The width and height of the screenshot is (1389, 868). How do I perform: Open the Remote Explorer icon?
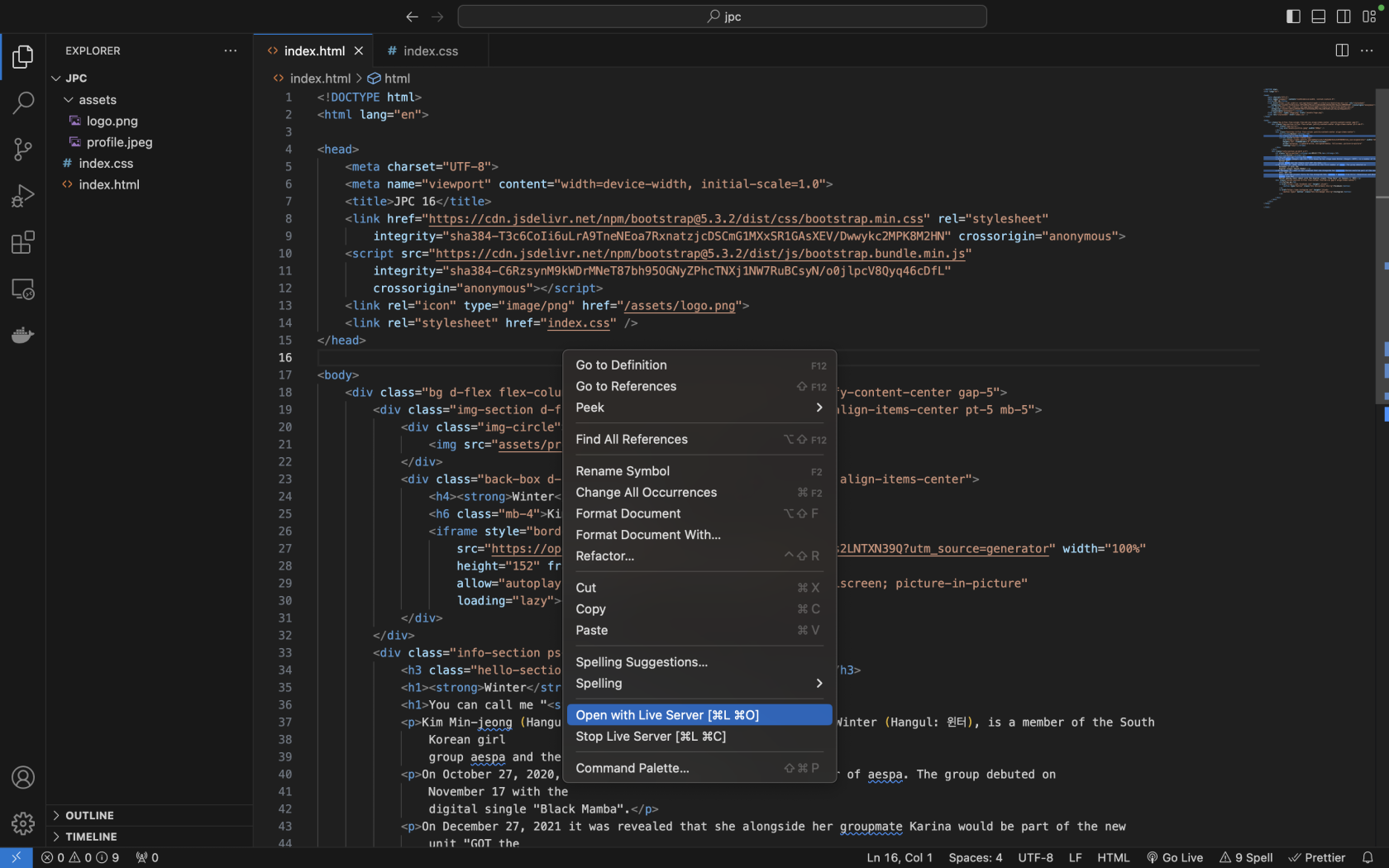click(22, 289)
